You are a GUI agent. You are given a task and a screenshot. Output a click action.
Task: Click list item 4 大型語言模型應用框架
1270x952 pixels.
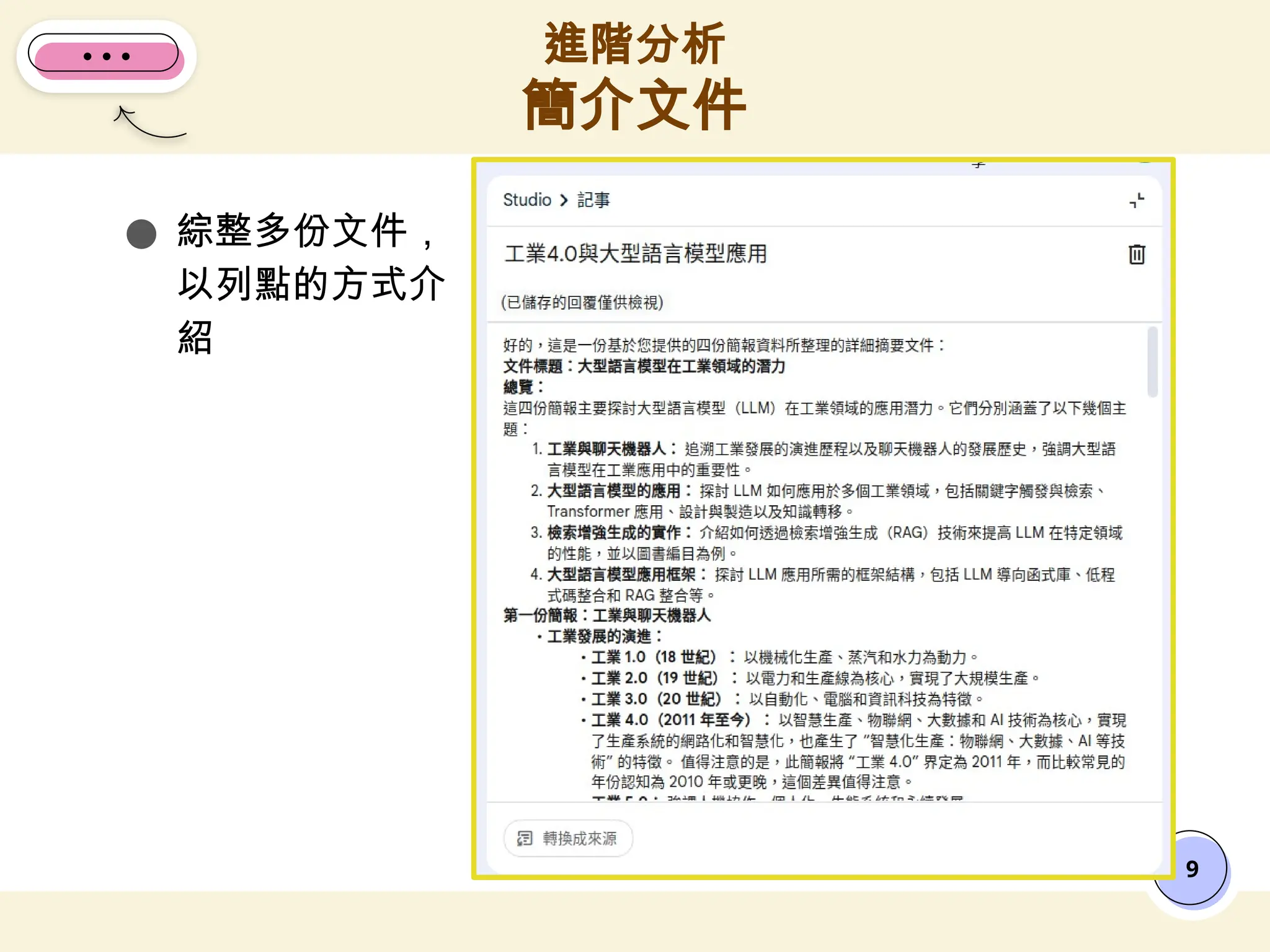(x=823, y=584)
